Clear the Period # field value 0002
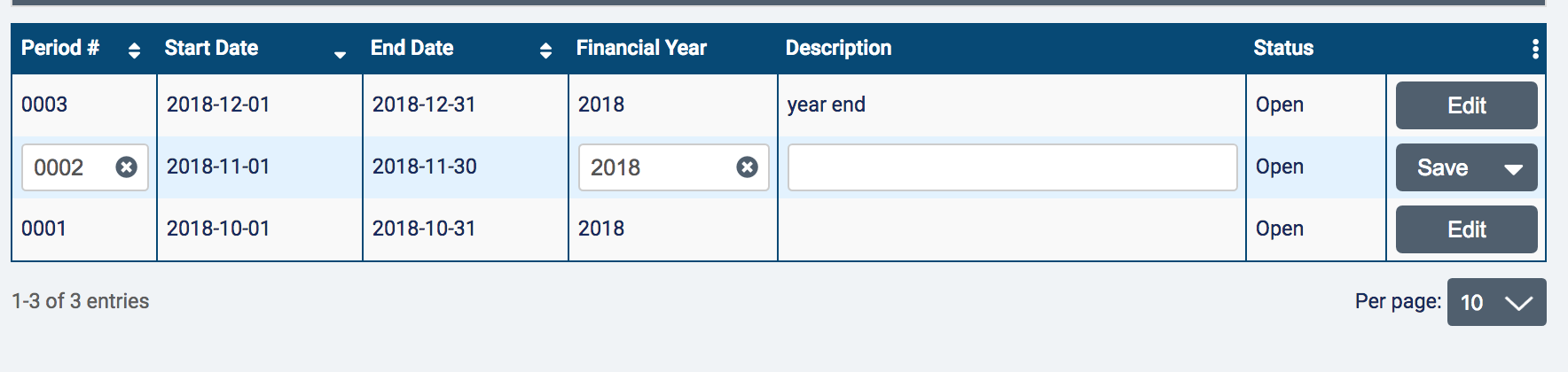 (x=127, y=167)
